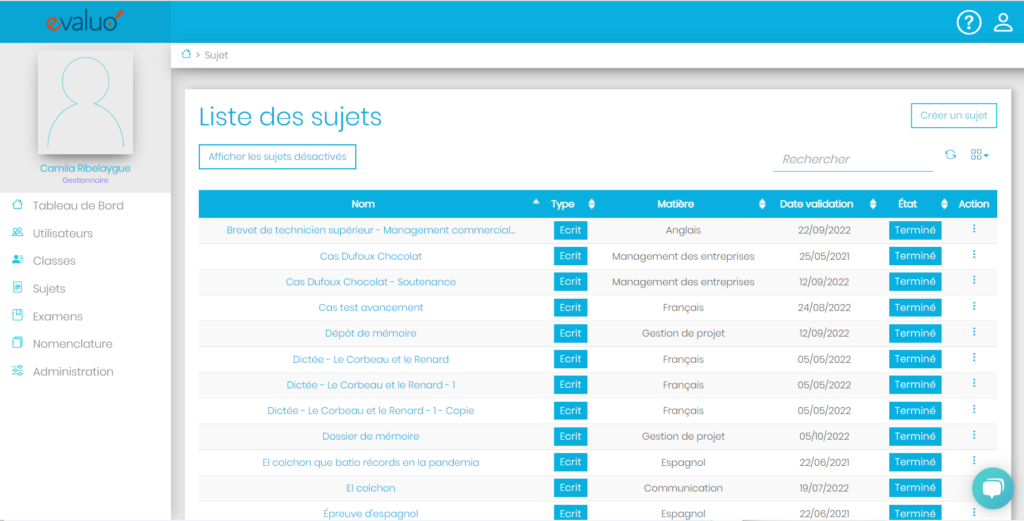Image resolution: width=1024 pixels, height=521 pixels.
Task: Open action menu for Cas Dufoux Chocolat
Action: (974, 255)
